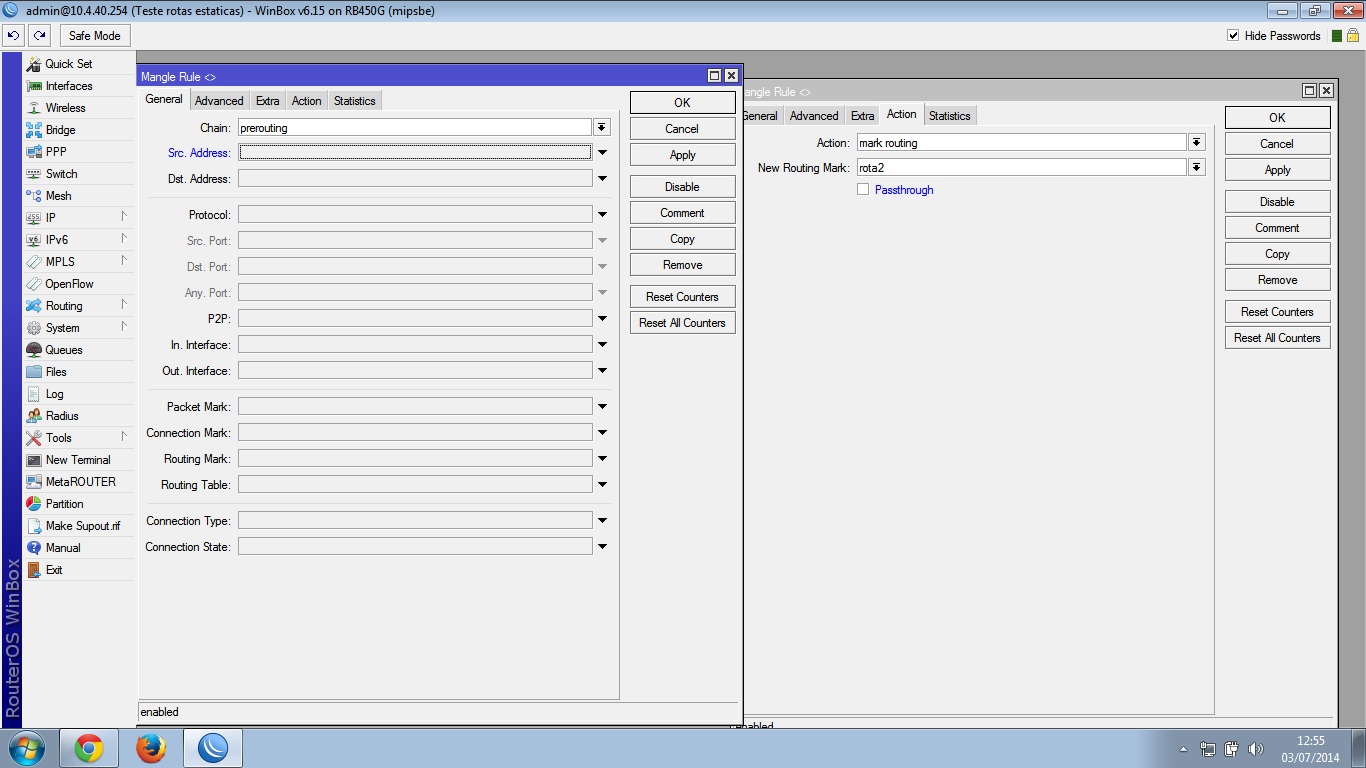
Task: Open the Action dropdown in back window
Action: [x=1197, y=143]
